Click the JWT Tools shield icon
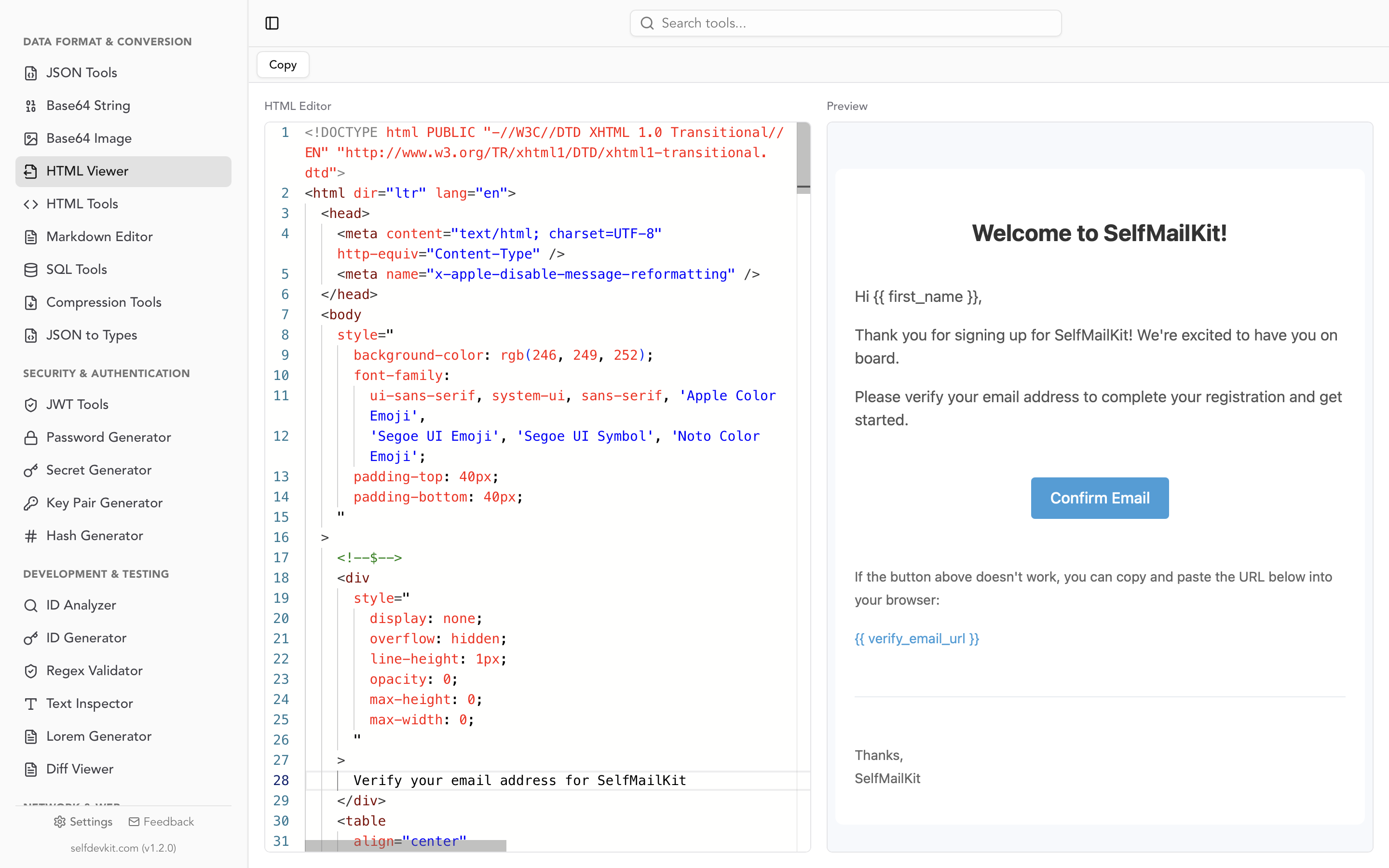Viewport: 1389px width, 868px height. coord(31,405)
